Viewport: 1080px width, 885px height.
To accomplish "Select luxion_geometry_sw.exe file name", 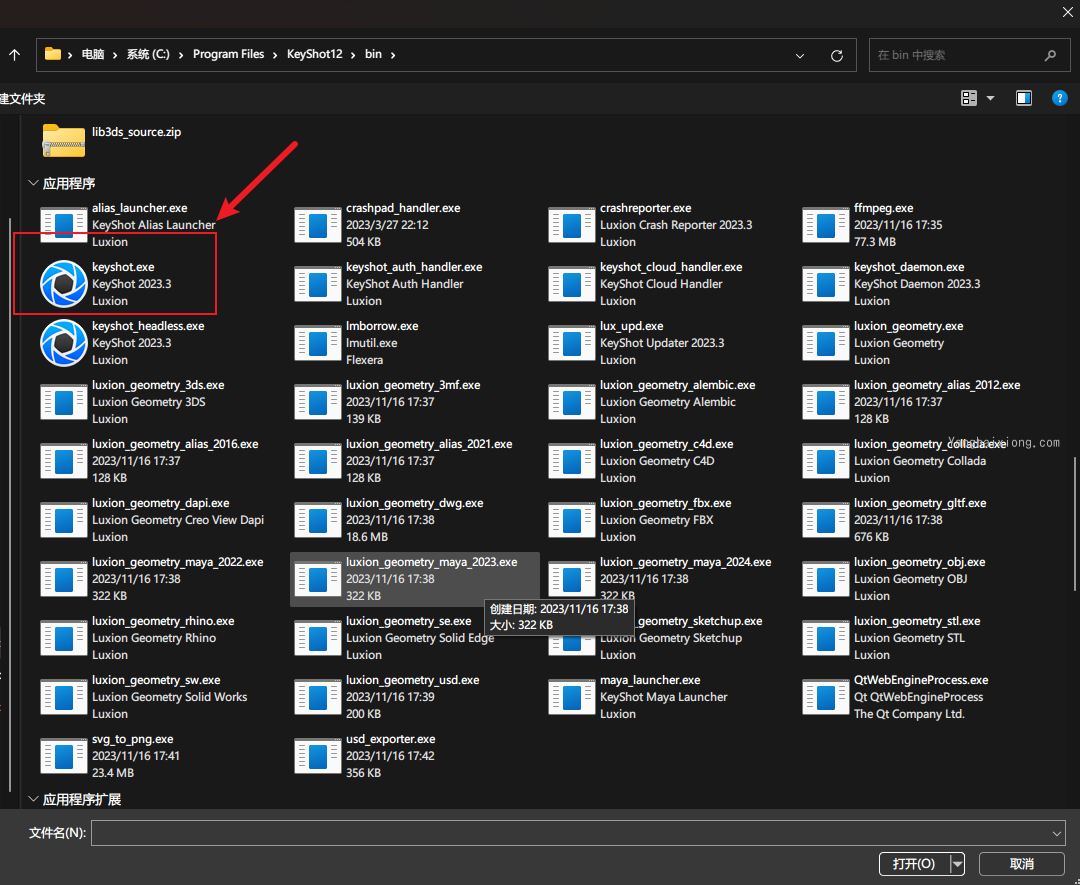I will 156,680.
